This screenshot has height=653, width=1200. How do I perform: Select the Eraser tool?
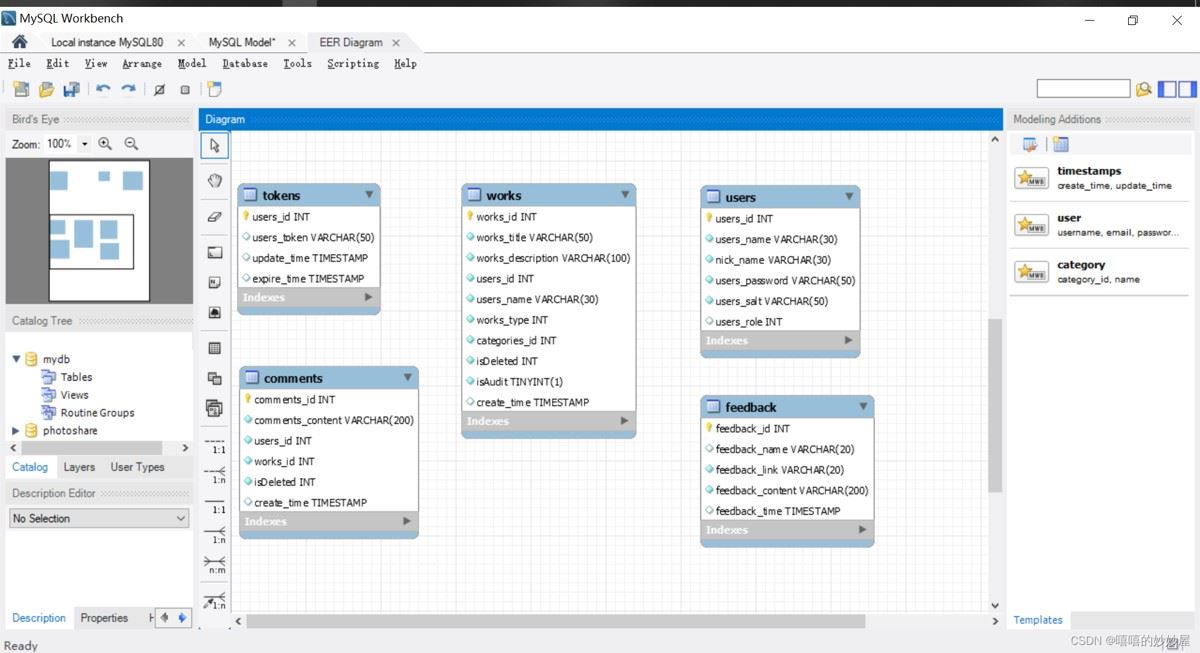pos(214,216)
